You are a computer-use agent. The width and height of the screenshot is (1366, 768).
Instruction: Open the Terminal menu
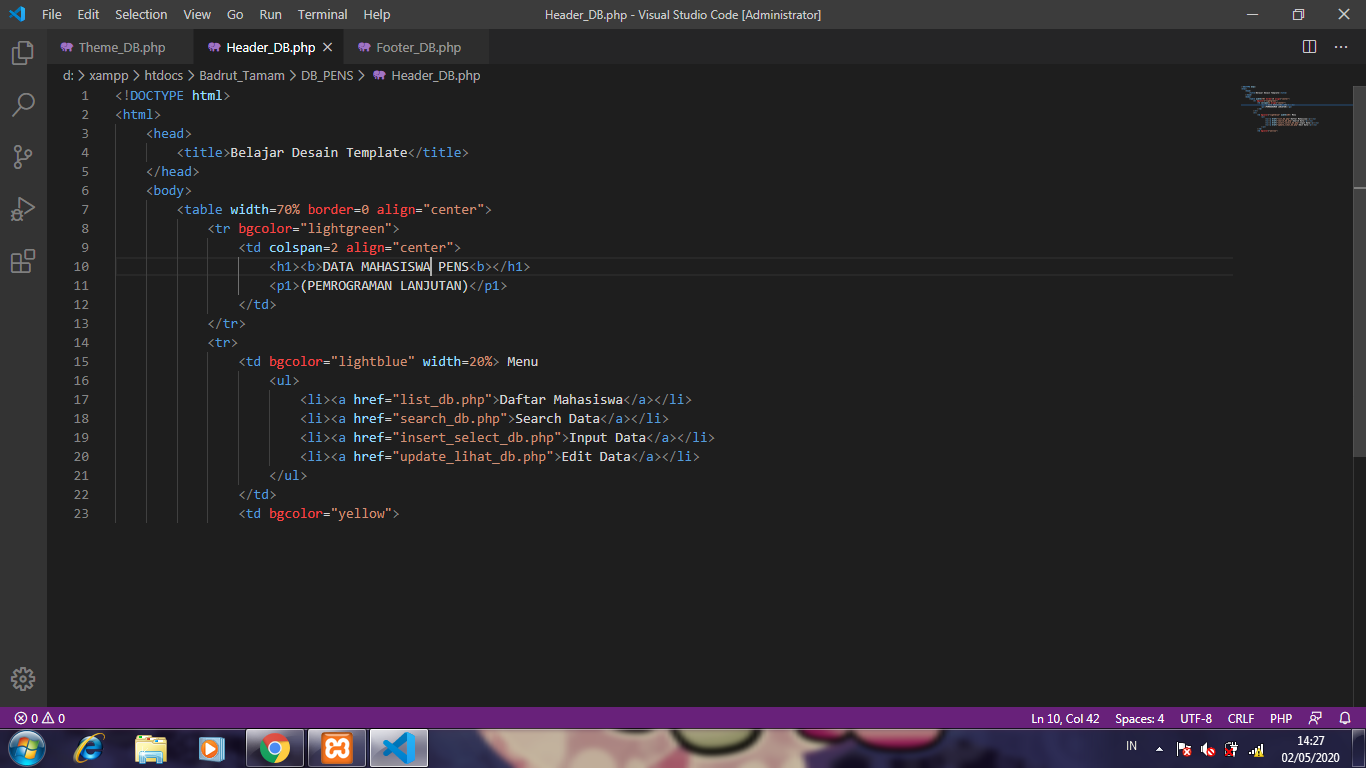(x=322, y=14)
